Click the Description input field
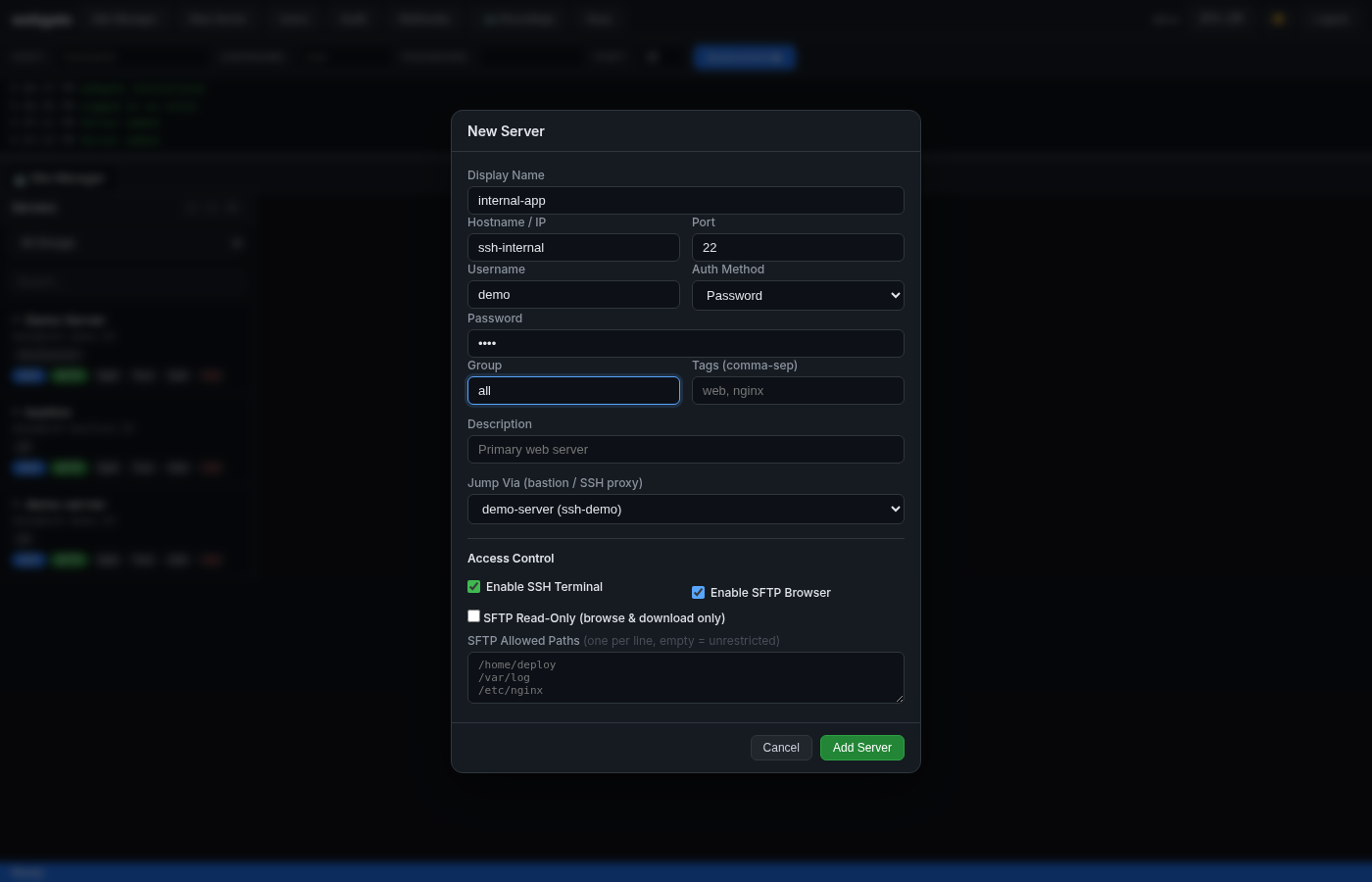1372x882 pixels. point(685,449)
